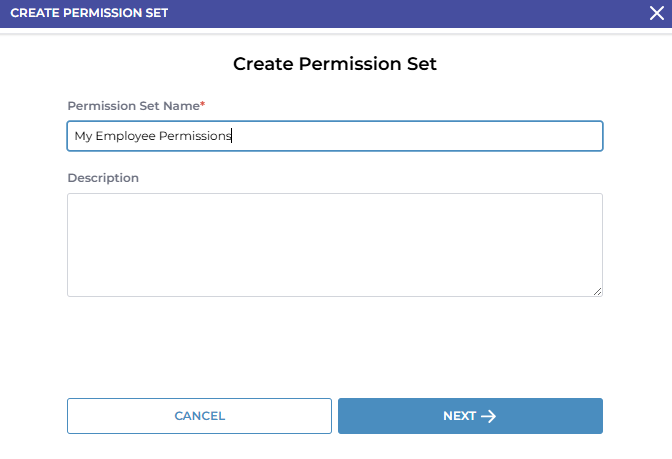Click blank area below the Description box
The image size is (672, 459).
(334, 345)
